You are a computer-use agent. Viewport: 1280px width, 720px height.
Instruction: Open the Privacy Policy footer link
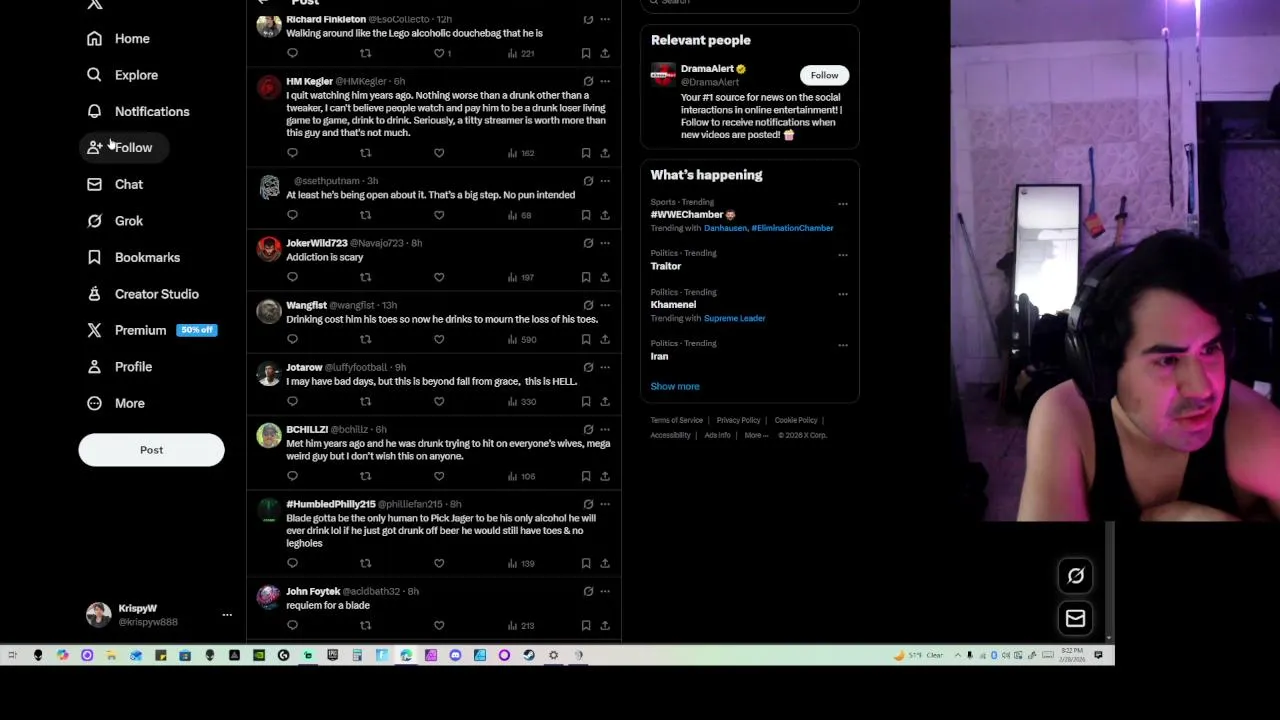[x=738, y=420]
